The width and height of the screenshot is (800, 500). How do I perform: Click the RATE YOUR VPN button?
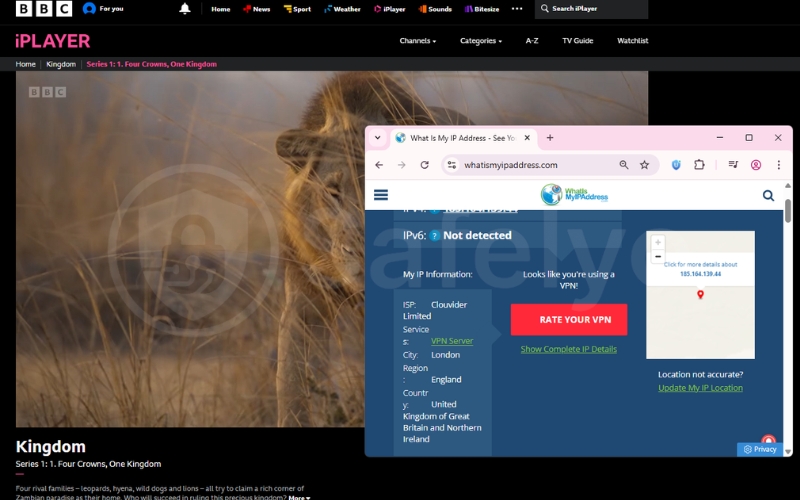569,319
